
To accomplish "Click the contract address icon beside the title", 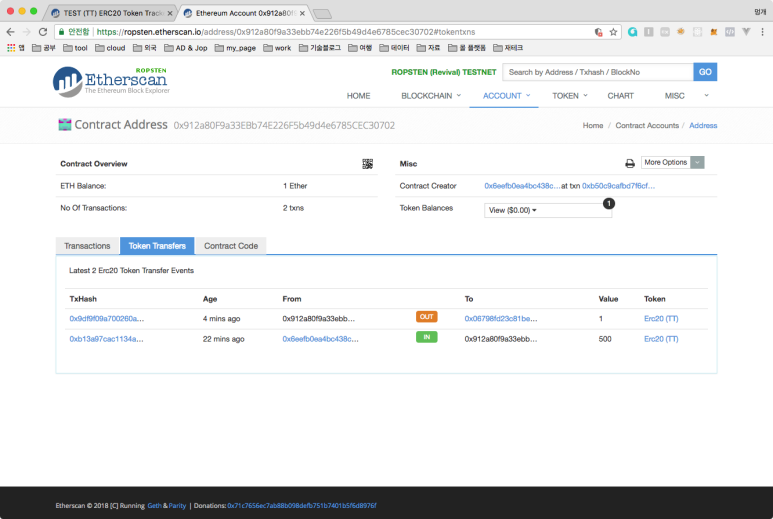I will click(65, 125).
